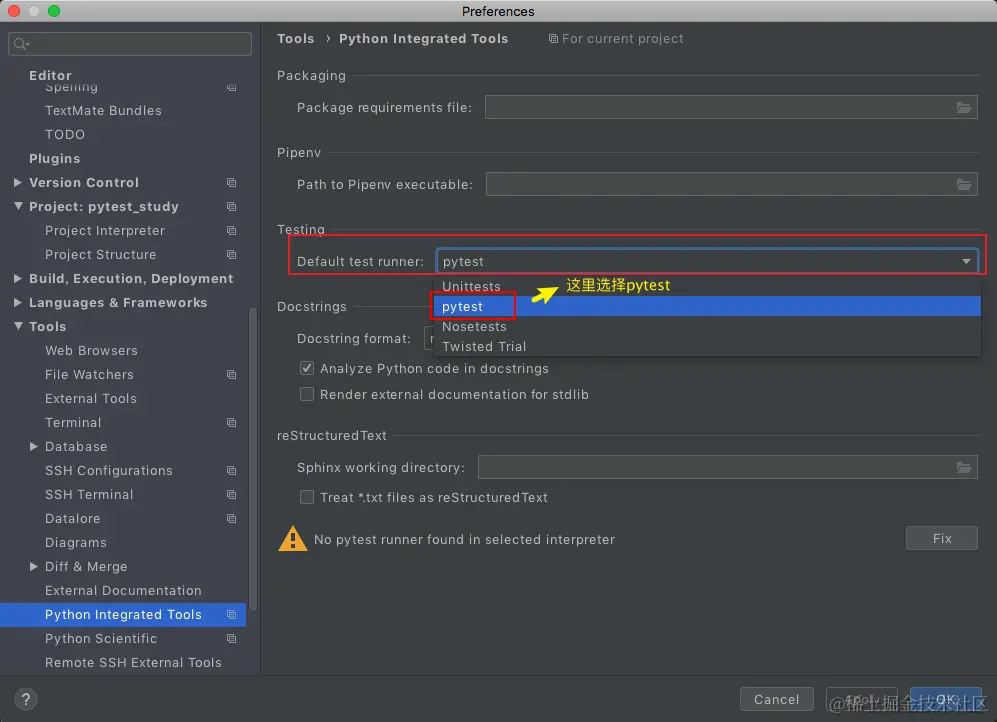Select the Editor section heading

click(50, 75)
